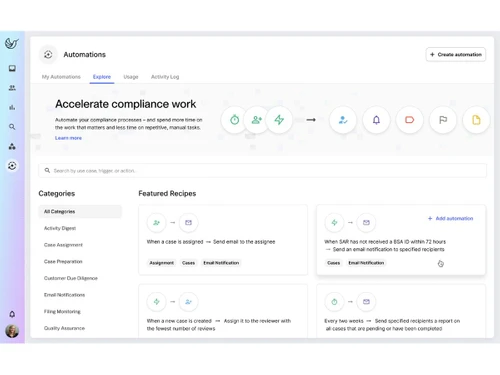500x375 pixels.
Task: Click envelope icon in case assigned recipe
Action: click(189, 222)
